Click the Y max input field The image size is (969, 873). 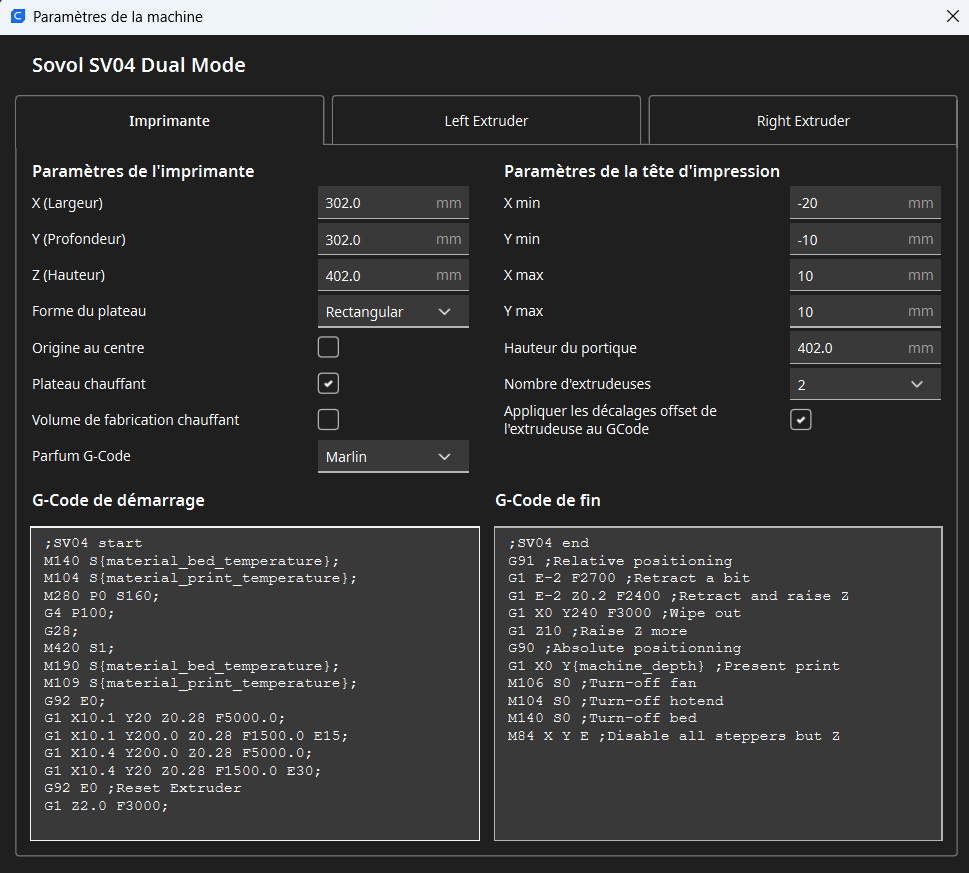point(865,311)
